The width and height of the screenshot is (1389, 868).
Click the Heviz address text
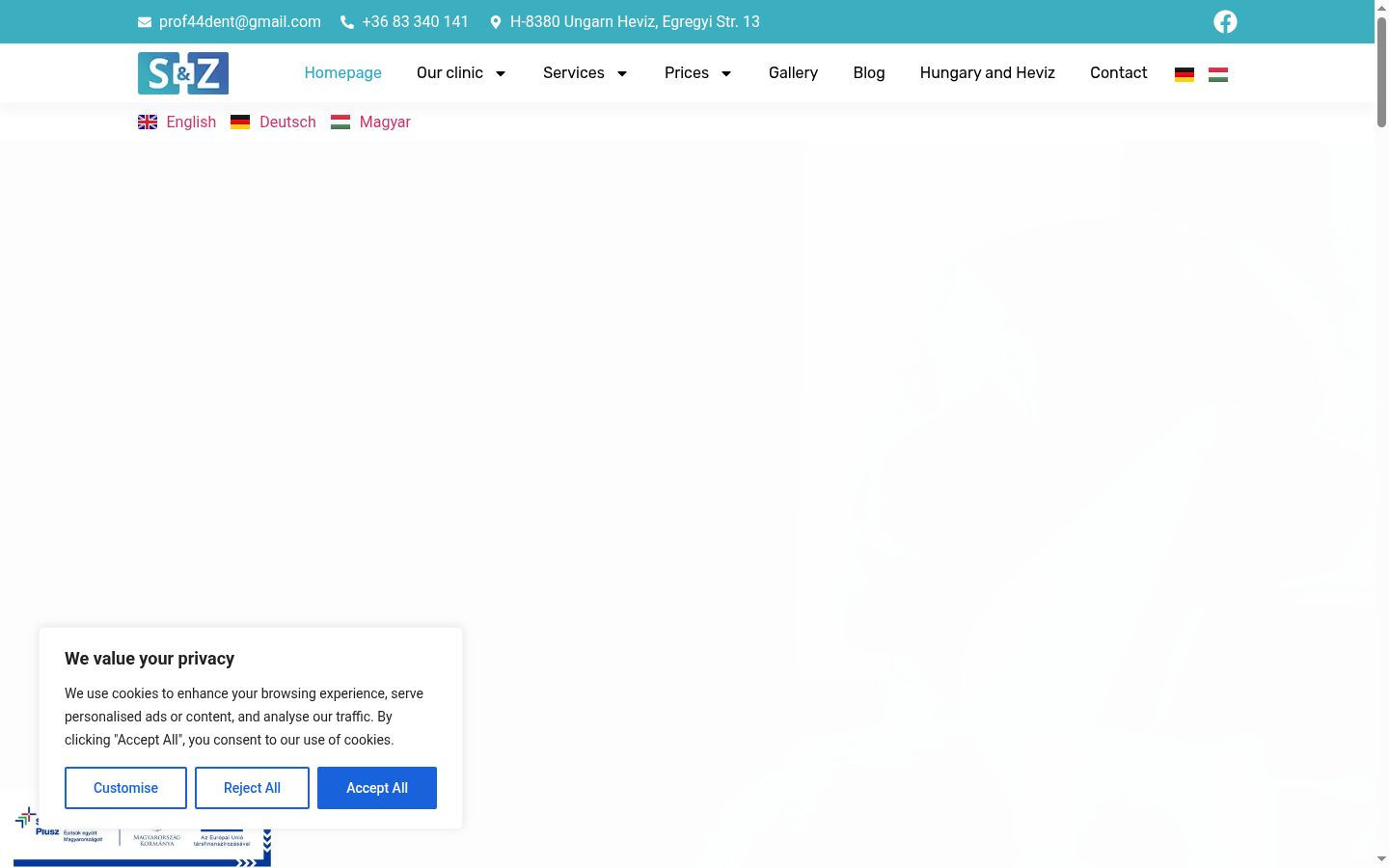click(x=635, y=22)
